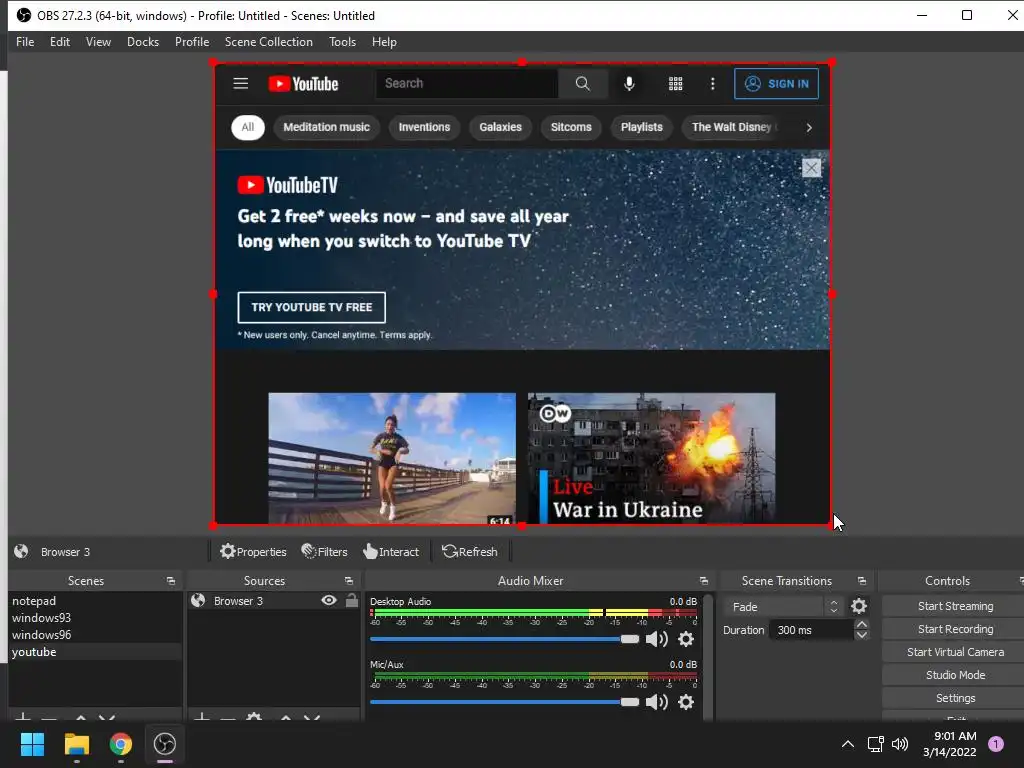Toggle visibility eye of Browser 3
Image resolution: width=1024 pixels, height=768 pixels.
329,600
